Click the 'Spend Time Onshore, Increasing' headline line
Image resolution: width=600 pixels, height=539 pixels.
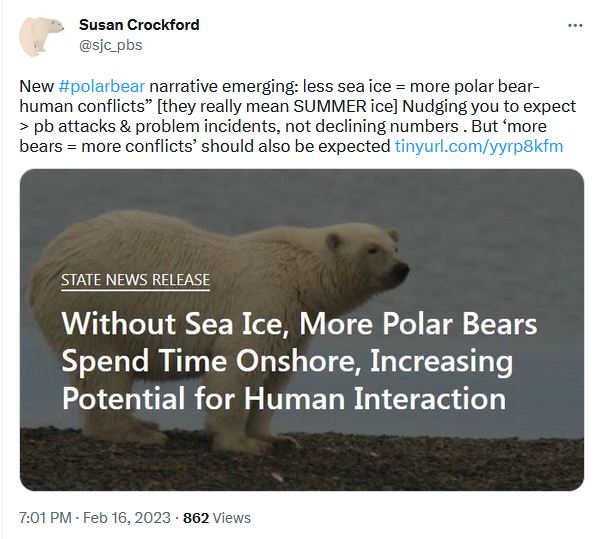287,362
